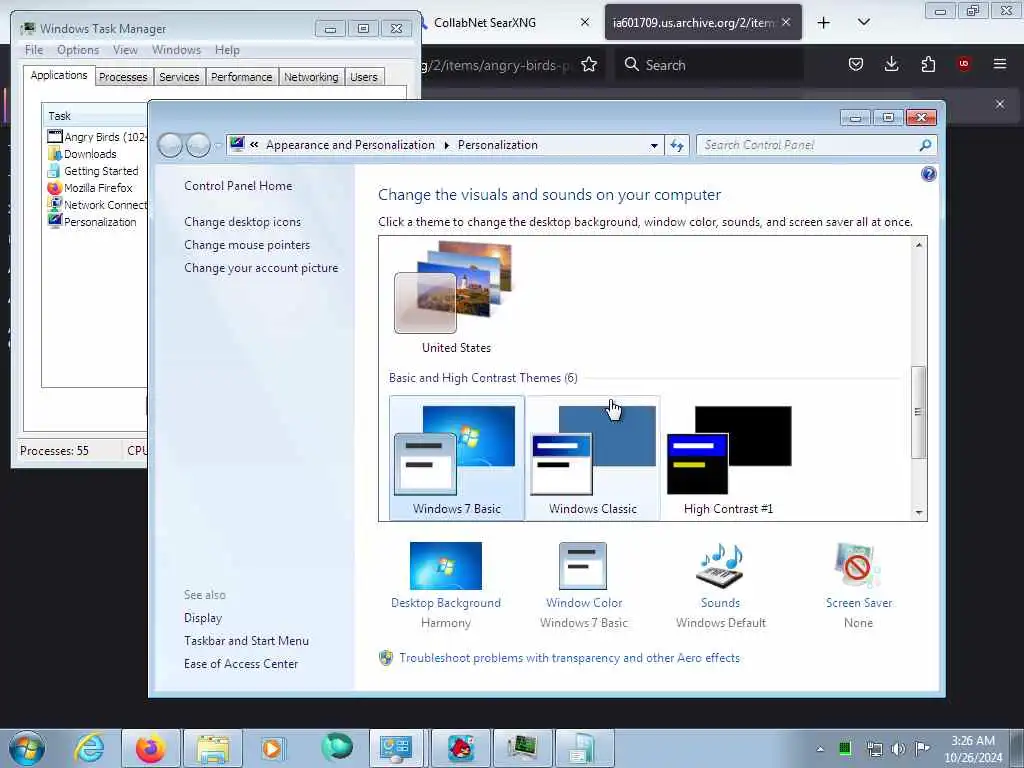The image size is (1024, 768).
Task: Open Task Manager Options menu
Action: pos(78,50)
